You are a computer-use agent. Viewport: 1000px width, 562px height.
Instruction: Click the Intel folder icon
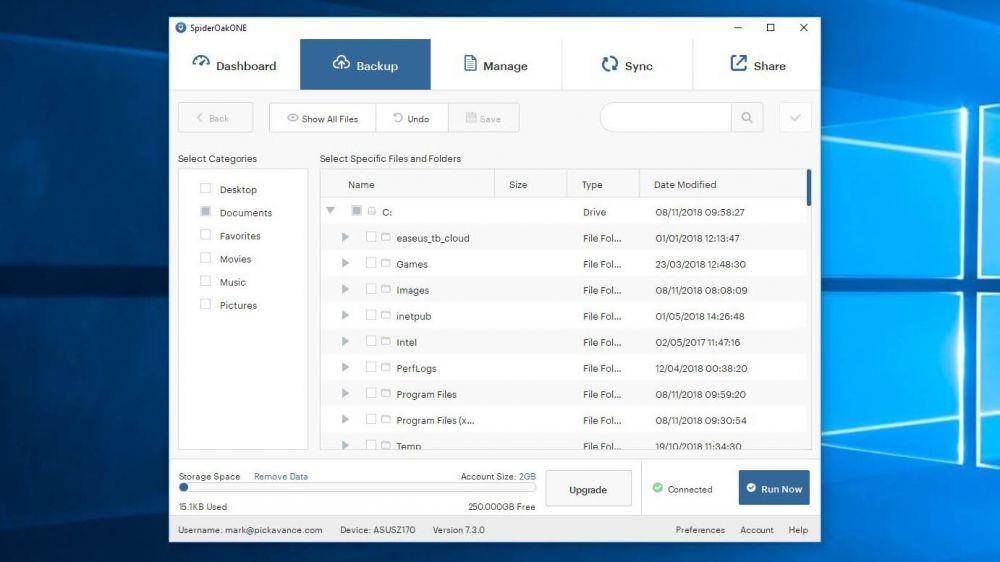click(x=386, y=341)
